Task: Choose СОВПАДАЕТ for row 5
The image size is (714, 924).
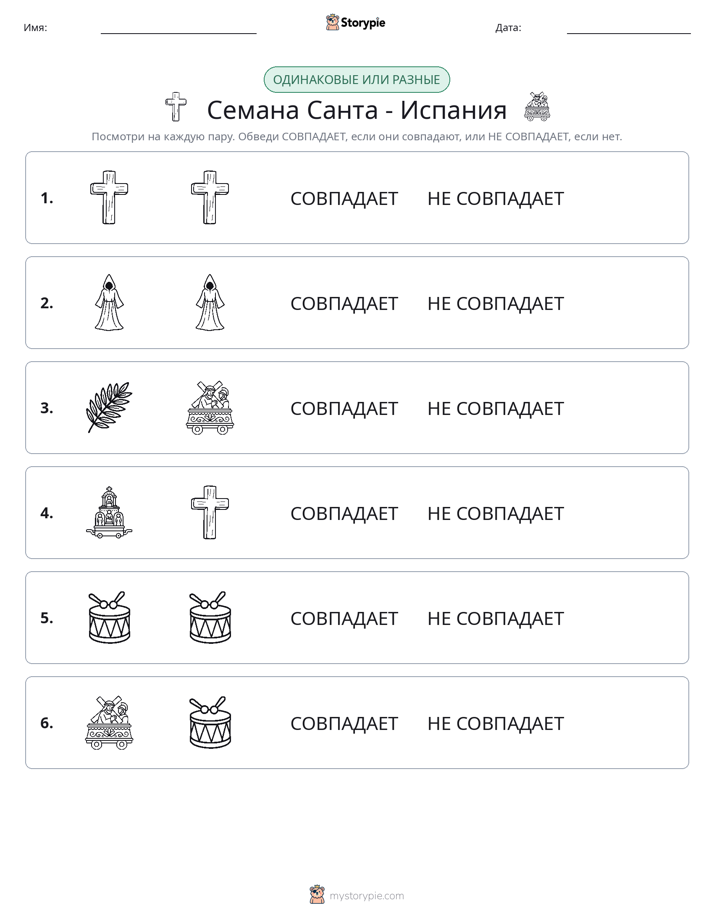Action: coord(344,618)
